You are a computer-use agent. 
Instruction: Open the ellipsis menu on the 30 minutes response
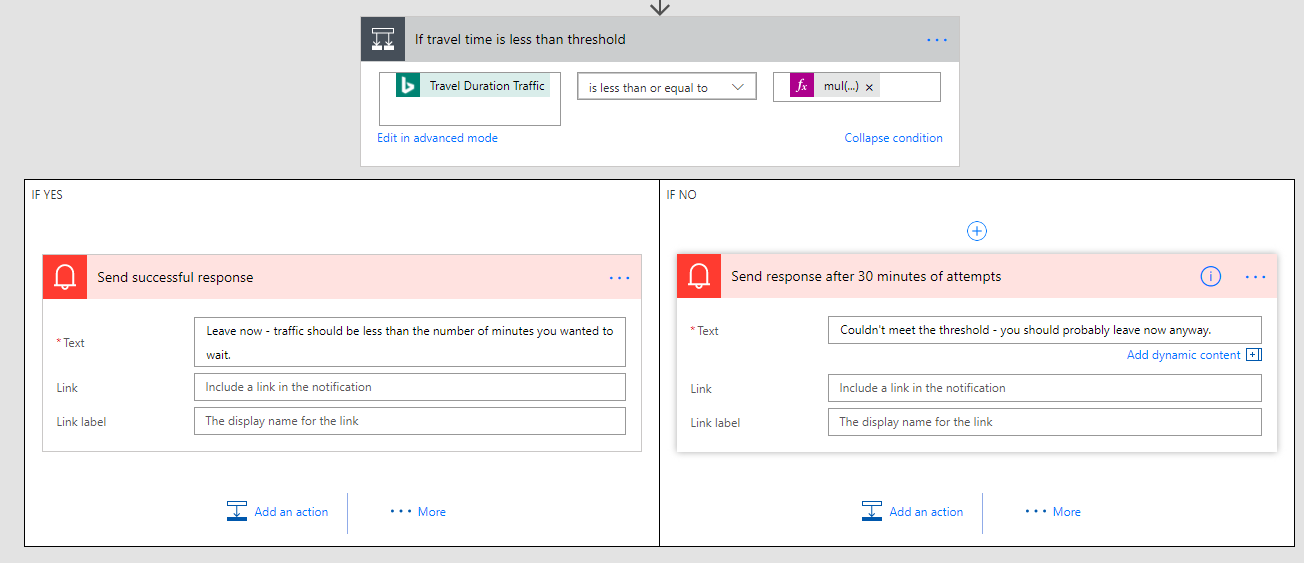pos(1255,277)
